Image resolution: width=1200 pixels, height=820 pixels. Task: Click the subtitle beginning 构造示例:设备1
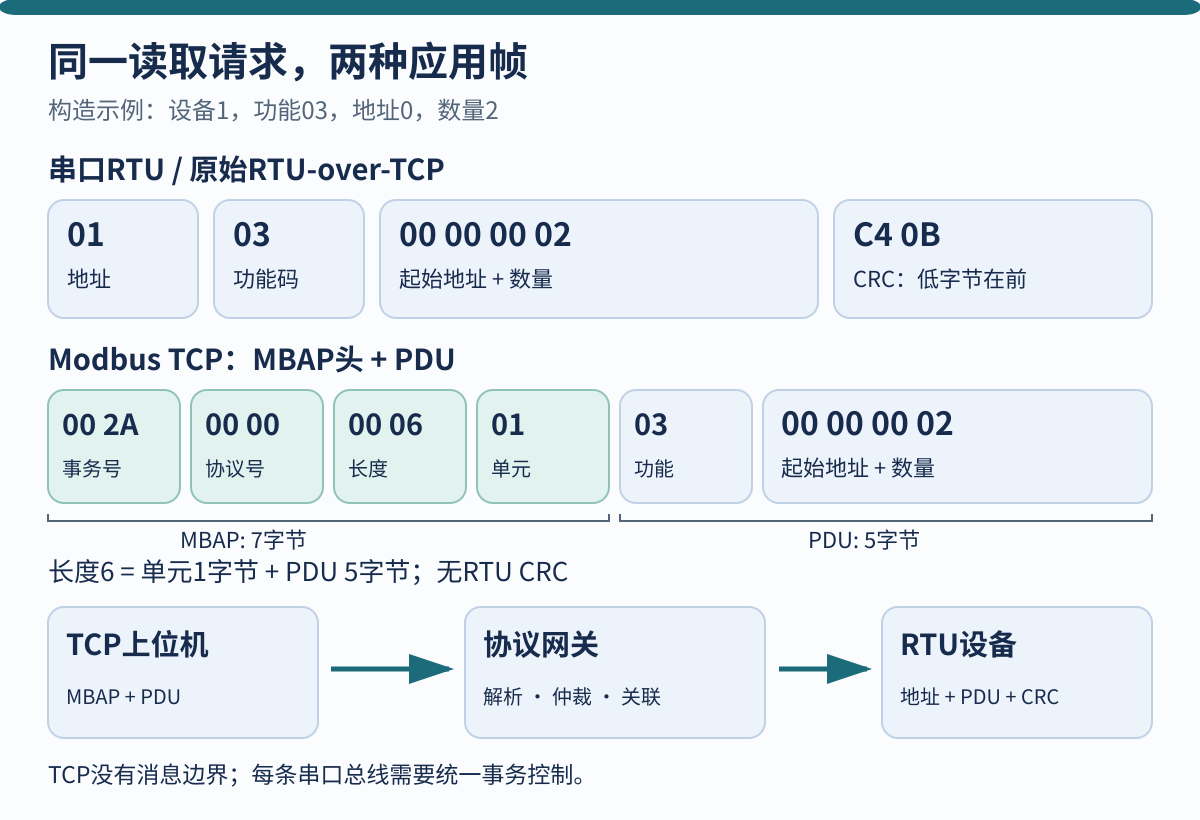tap(273, 110)
